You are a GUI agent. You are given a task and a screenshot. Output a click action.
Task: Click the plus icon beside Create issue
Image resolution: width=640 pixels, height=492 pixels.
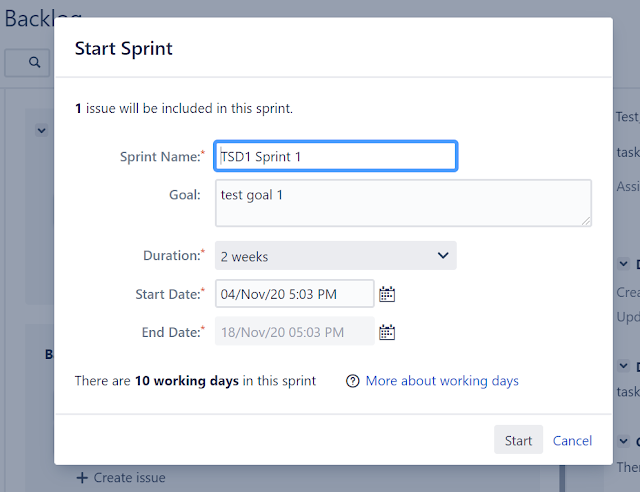[82, 478]
